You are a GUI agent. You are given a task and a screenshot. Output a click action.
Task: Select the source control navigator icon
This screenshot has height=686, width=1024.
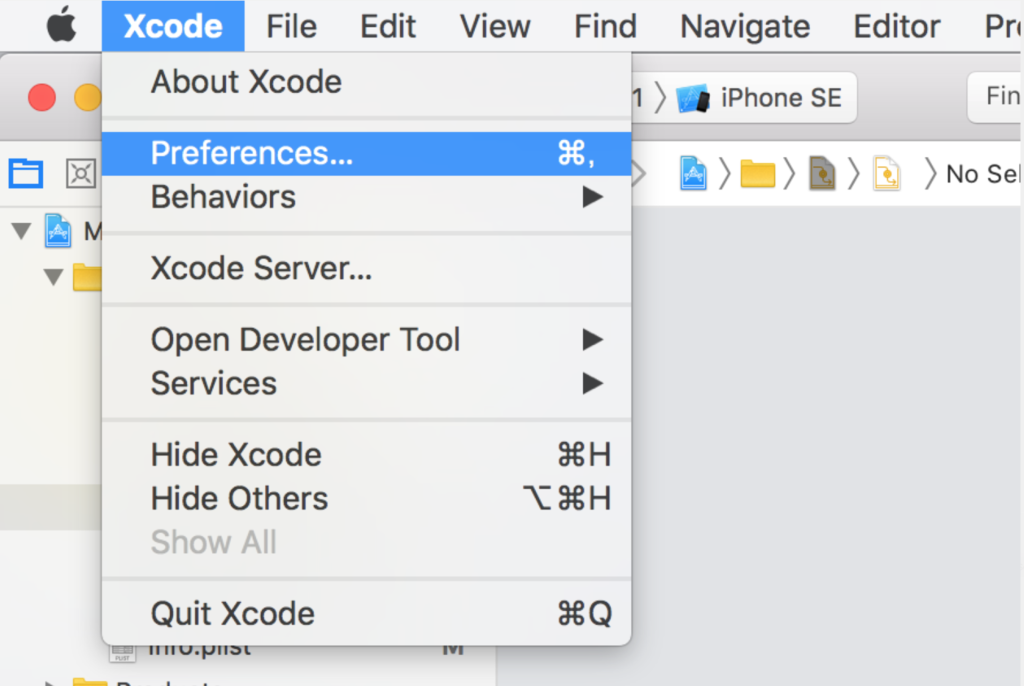(80, 174)
